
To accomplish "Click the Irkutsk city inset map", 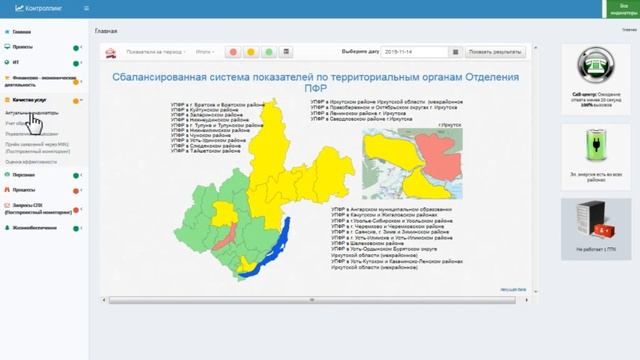I will [412, 164].
